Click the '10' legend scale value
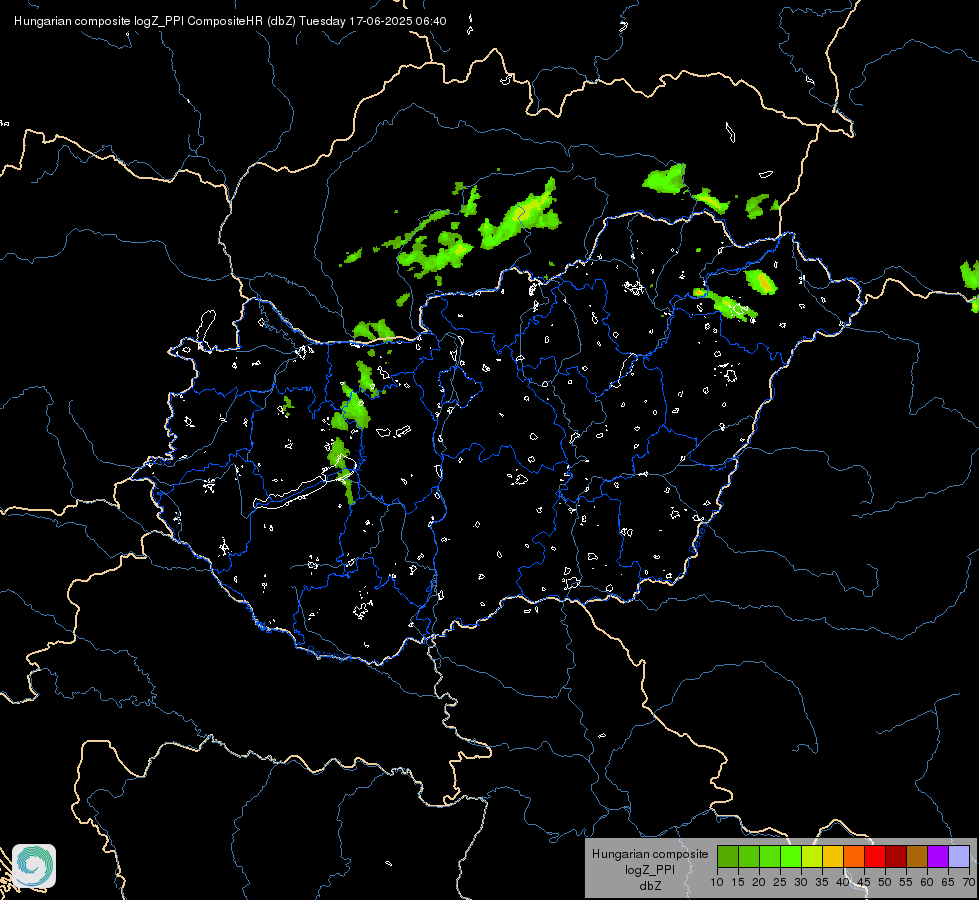Image resolution: width=979 pixels, height=900 pixels. [x=717, y=883]
